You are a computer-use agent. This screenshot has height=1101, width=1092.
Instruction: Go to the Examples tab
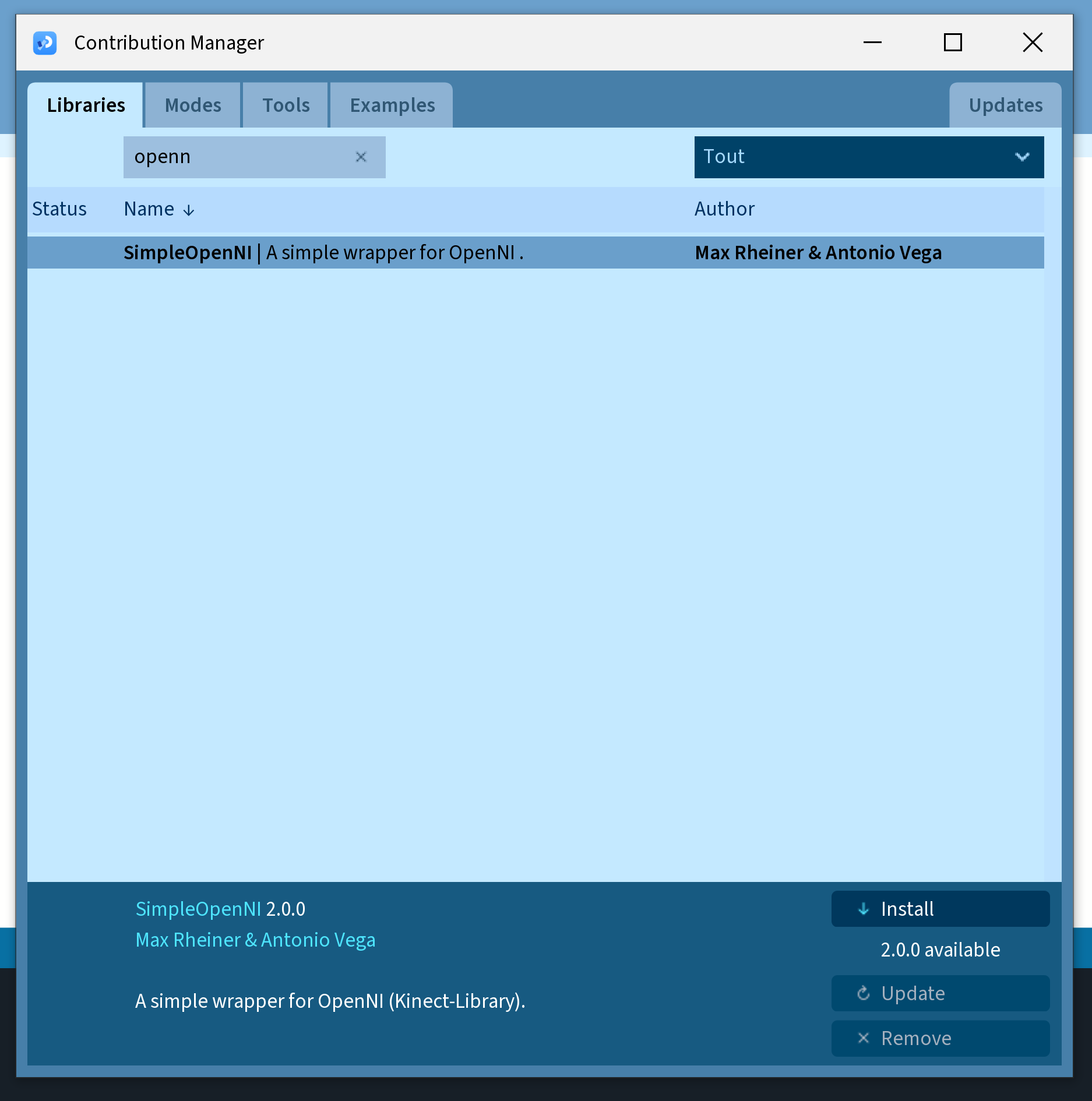pyautogui.click(x=392, y=105)
